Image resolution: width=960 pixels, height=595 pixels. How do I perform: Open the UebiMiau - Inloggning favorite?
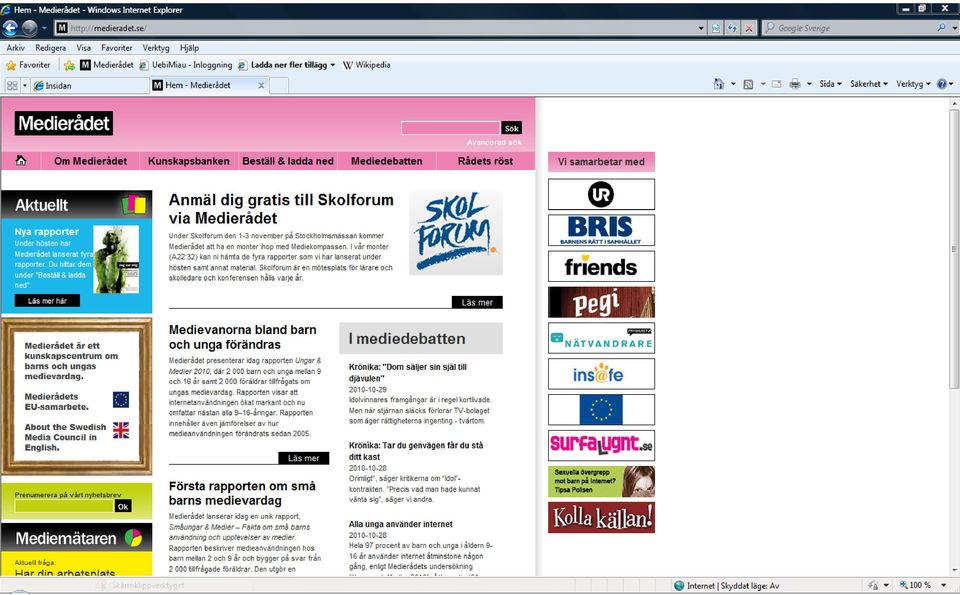click(x=186, y=65)
